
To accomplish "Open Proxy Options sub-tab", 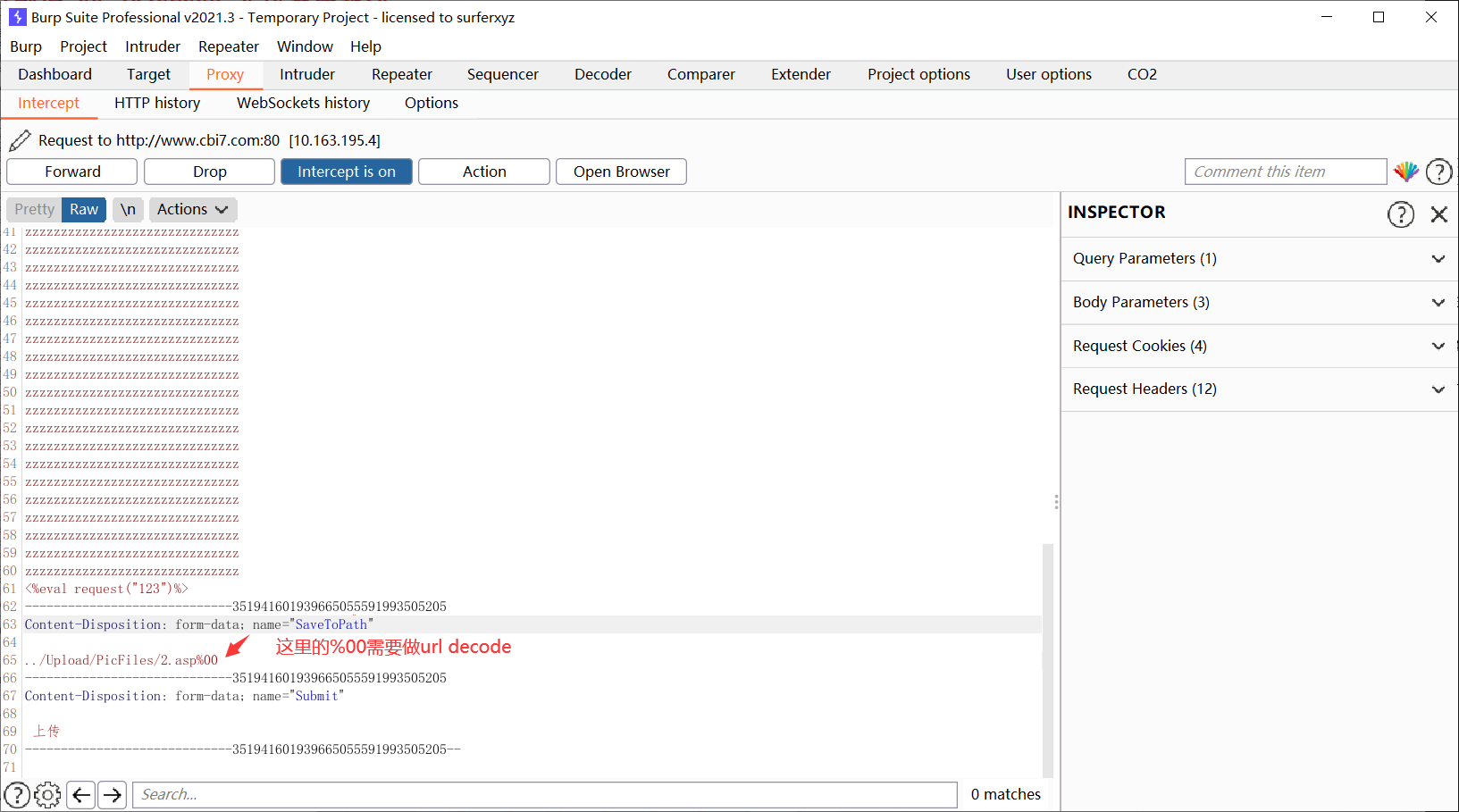I will point(432,103).
